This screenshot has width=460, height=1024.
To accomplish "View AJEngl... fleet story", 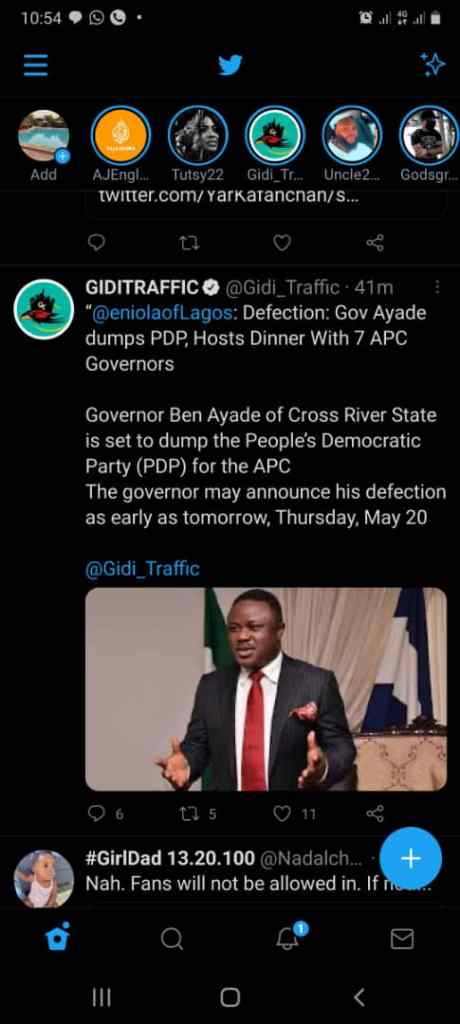I will click(x=120, y=136).
